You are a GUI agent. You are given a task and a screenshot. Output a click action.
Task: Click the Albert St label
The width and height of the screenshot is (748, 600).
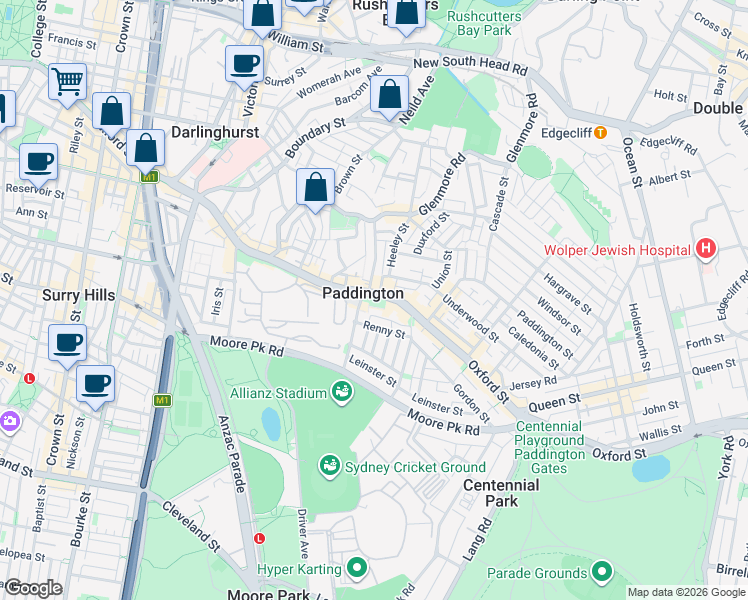point(670,178)
